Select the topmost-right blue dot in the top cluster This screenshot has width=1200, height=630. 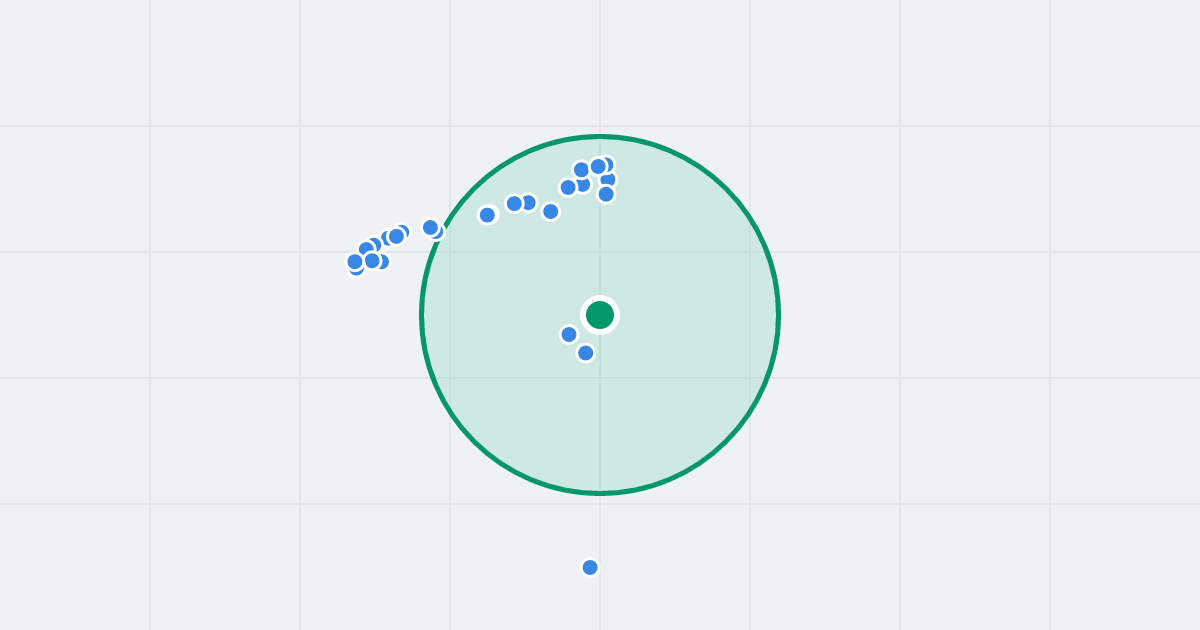pos(605,165)
